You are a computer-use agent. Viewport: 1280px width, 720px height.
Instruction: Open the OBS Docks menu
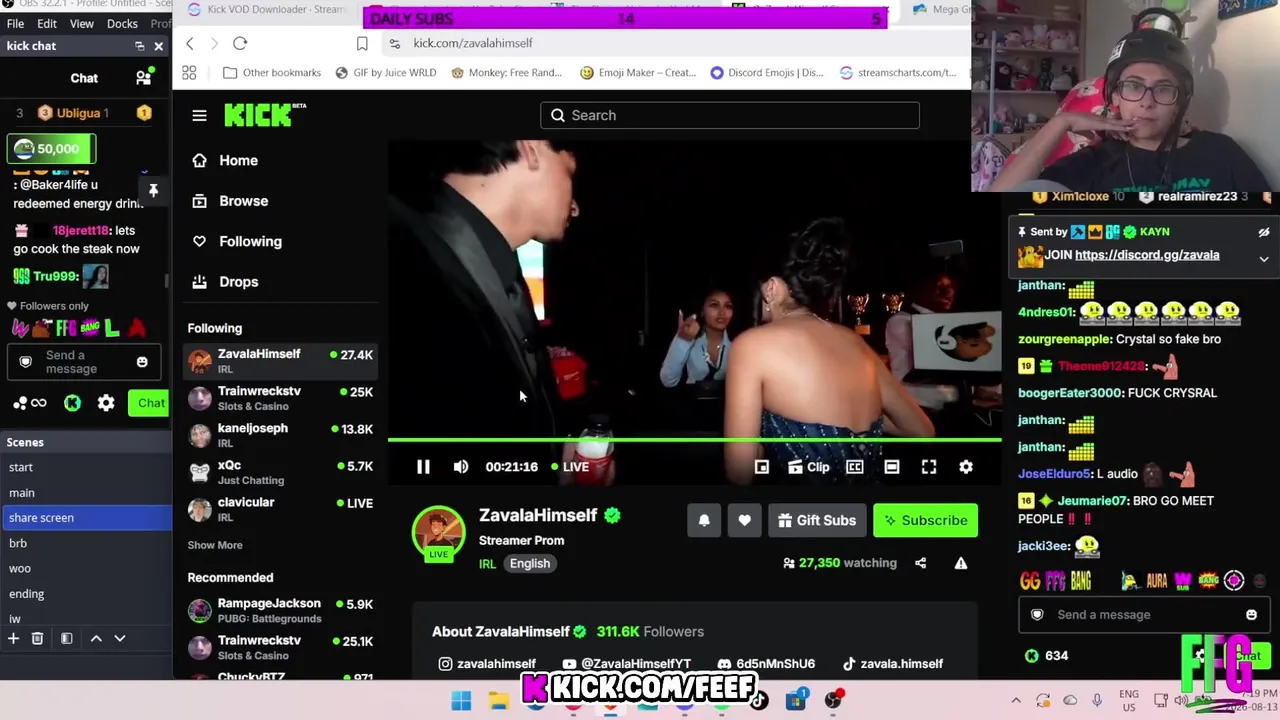[x=122, y=23]
